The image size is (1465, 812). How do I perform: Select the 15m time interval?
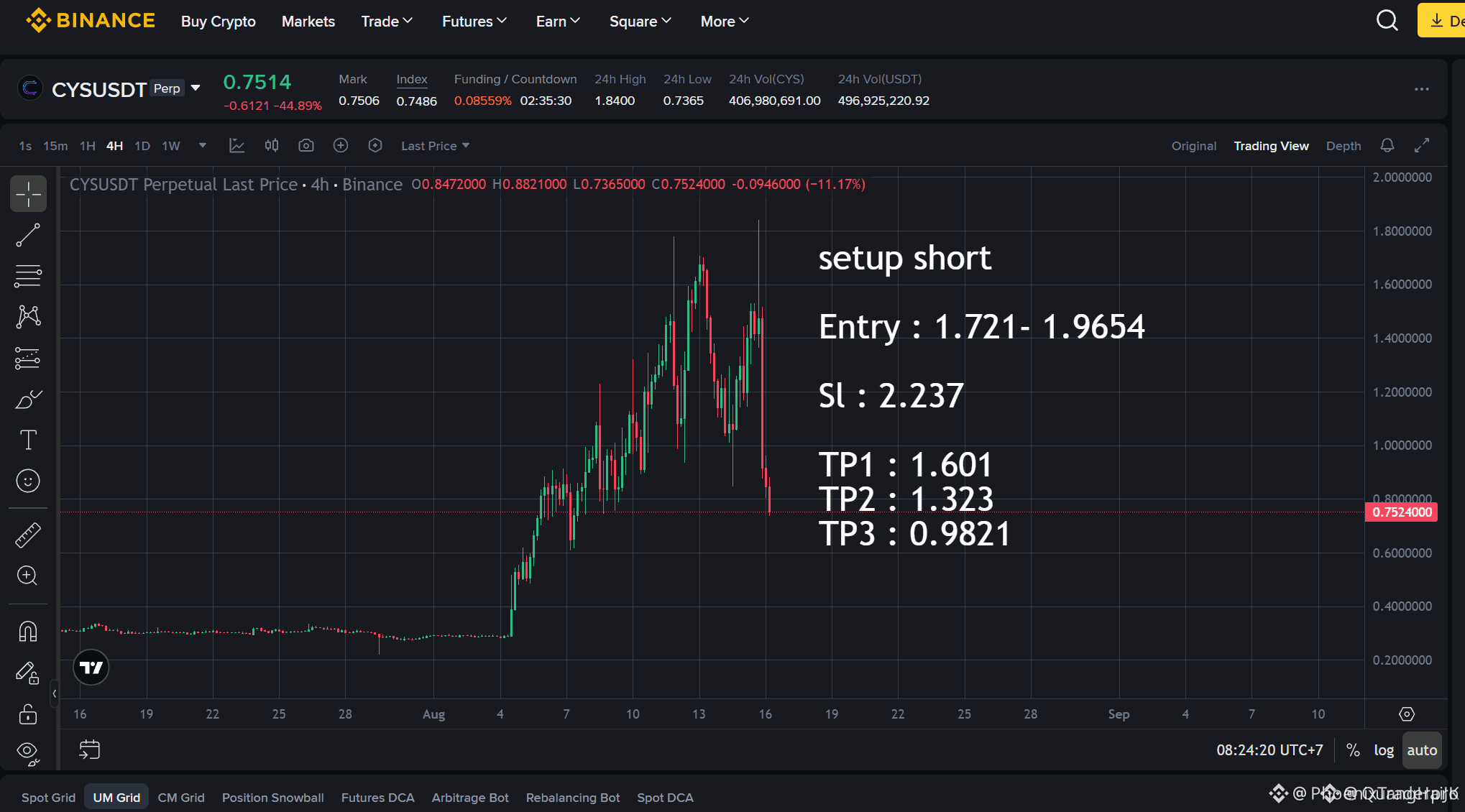coord(55,146)
